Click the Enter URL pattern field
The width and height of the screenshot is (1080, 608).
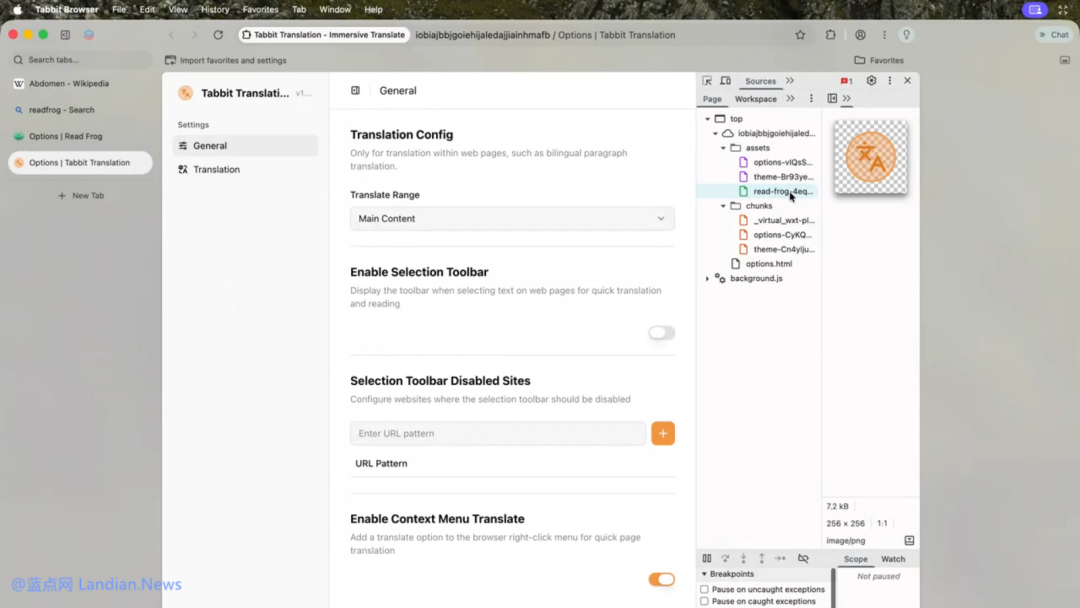tap(498, 433)
